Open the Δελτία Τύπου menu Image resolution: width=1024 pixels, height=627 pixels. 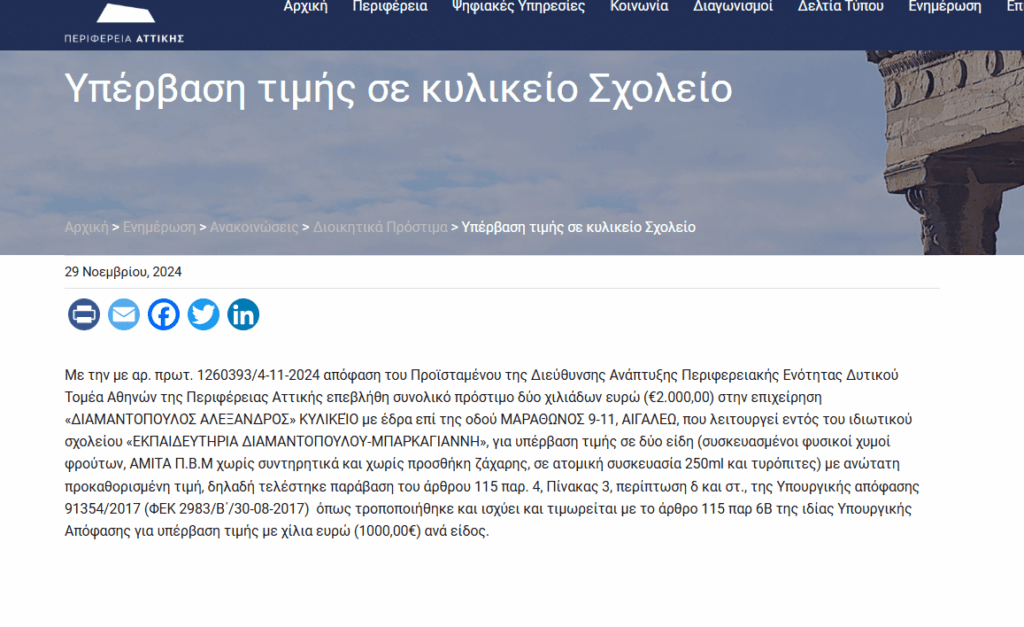(x=840, y=7)
